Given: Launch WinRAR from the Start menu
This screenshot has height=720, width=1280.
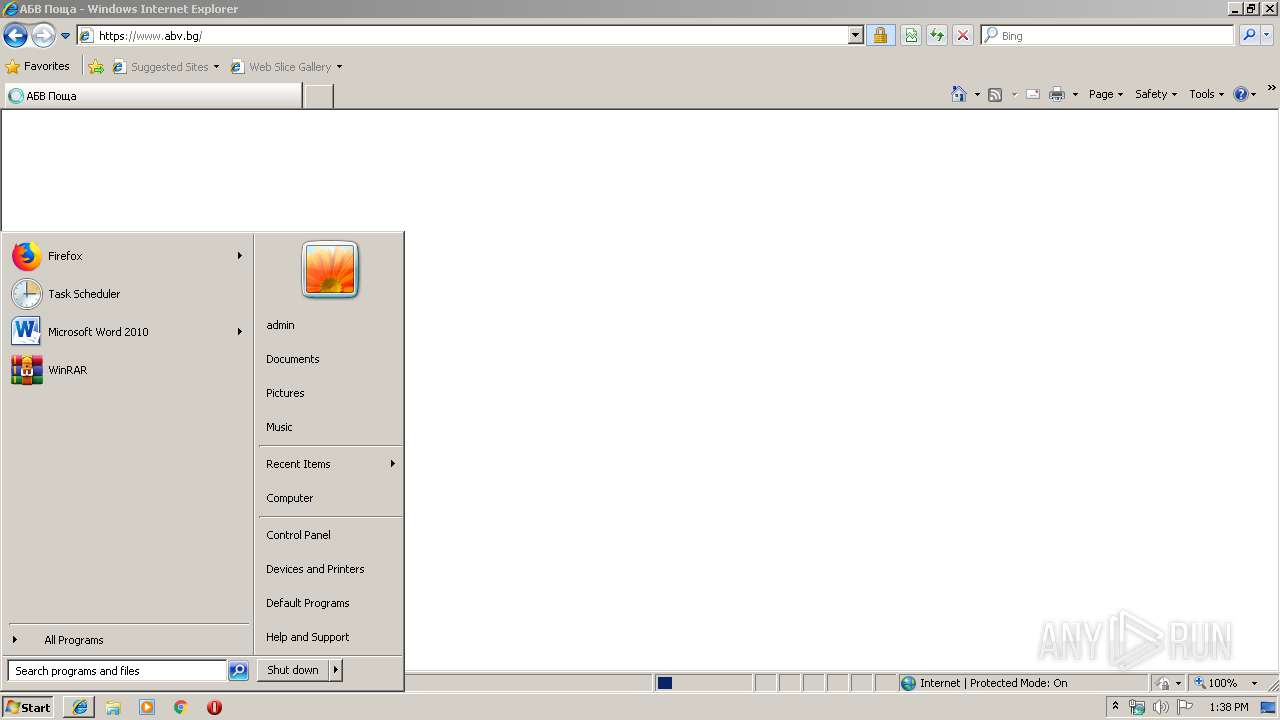Looking at the screenshot, I should point(127,370).
